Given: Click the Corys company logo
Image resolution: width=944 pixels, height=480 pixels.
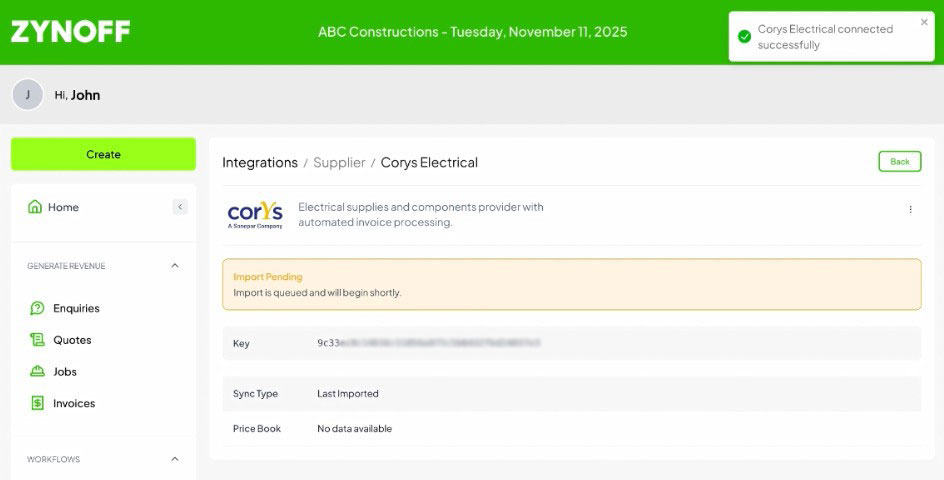Looking at the screenshot, I should coord(255,214).
